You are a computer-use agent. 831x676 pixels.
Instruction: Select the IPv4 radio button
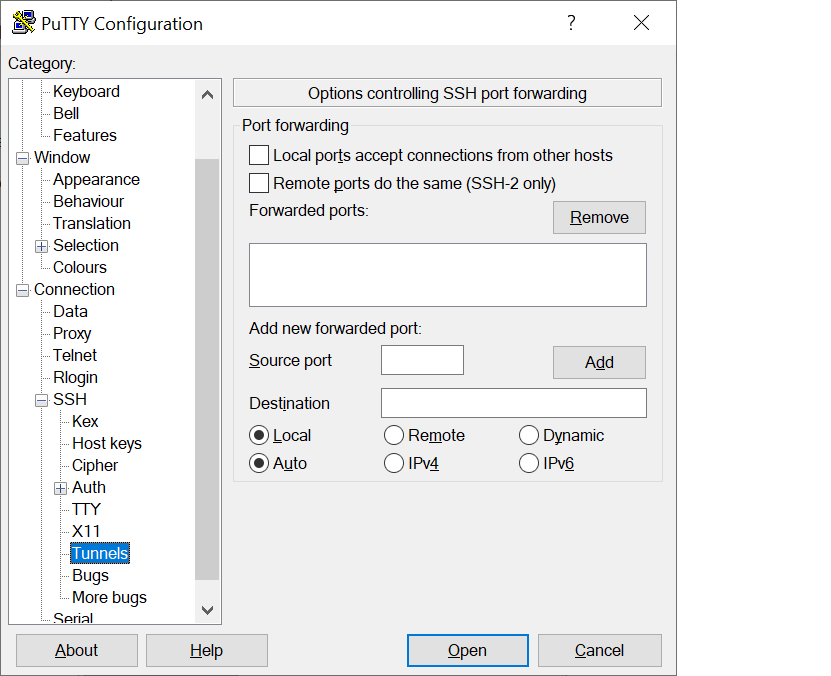[x=394, y=464]
